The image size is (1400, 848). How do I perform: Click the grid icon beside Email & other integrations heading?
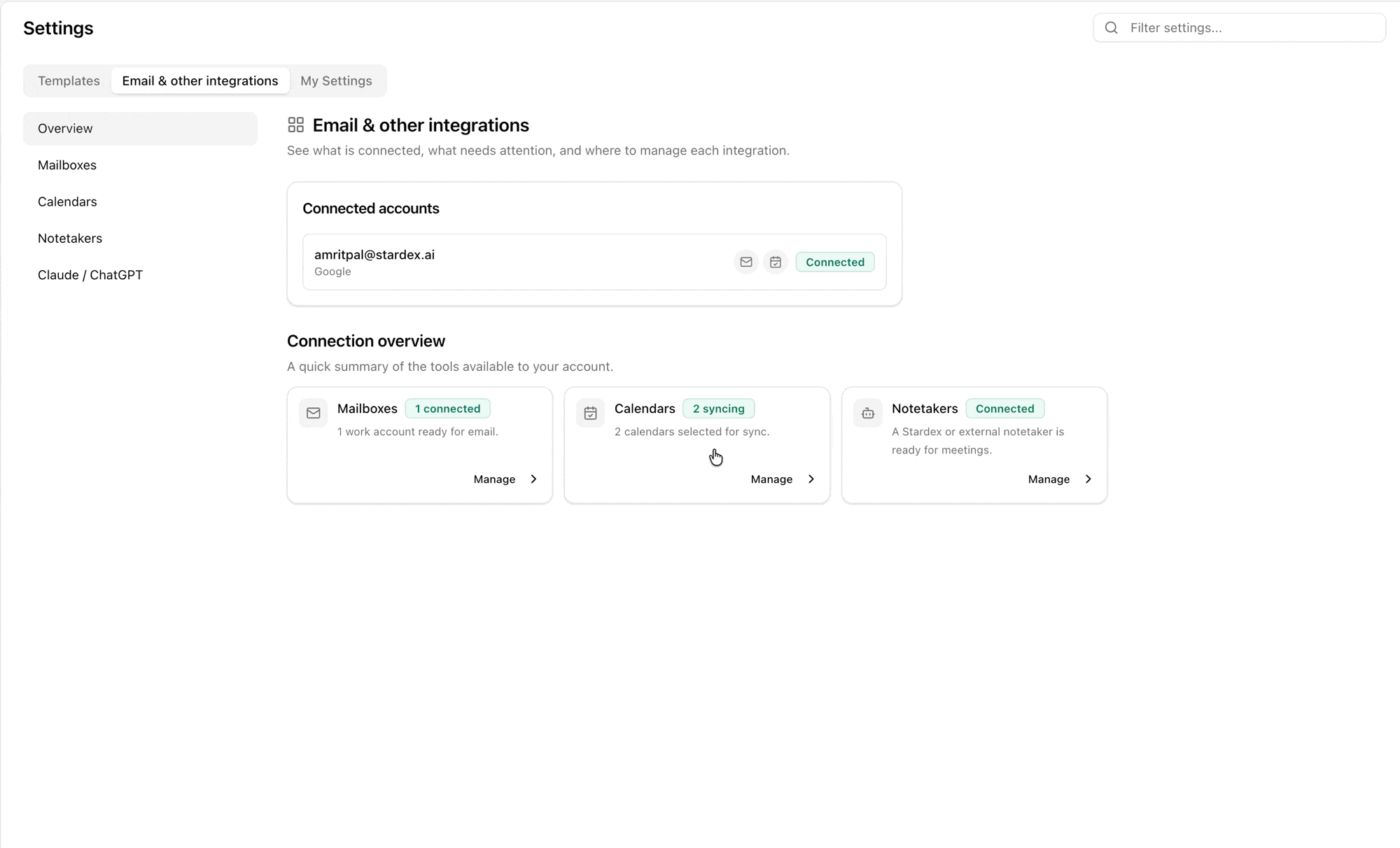pos(296,125)
